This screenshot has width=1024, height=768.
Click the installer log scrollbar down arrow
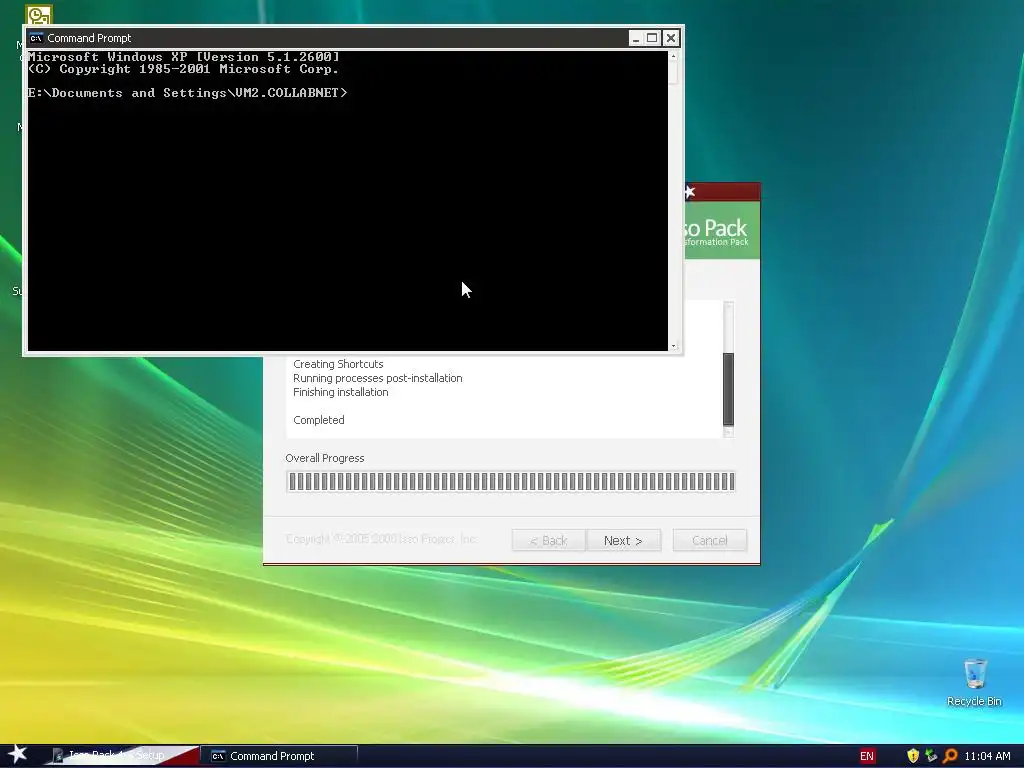pos(728,432)
